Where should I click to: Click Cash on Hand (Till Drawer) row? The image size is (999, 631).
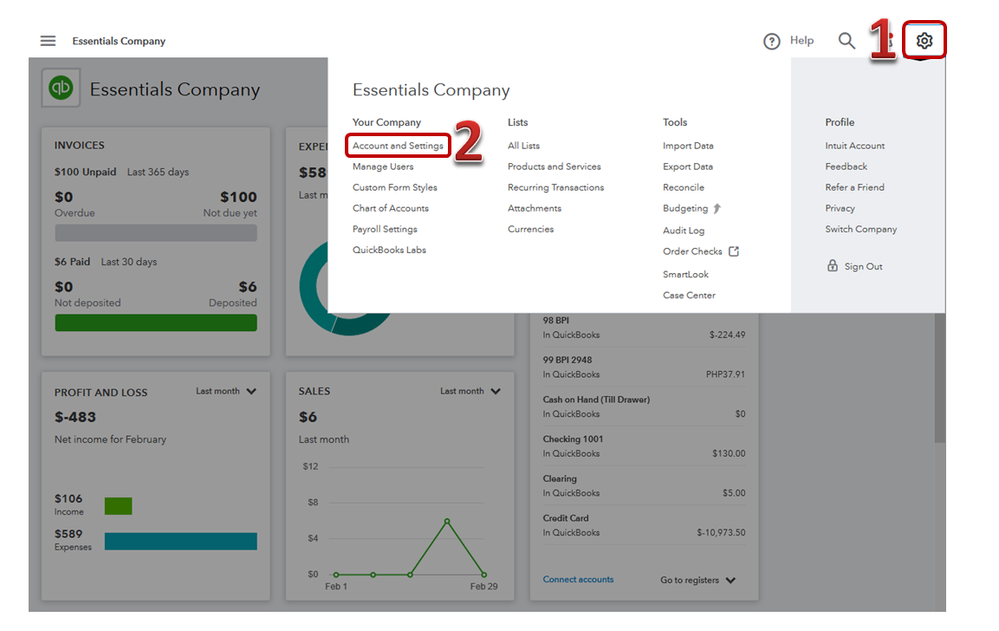(643, 407)
